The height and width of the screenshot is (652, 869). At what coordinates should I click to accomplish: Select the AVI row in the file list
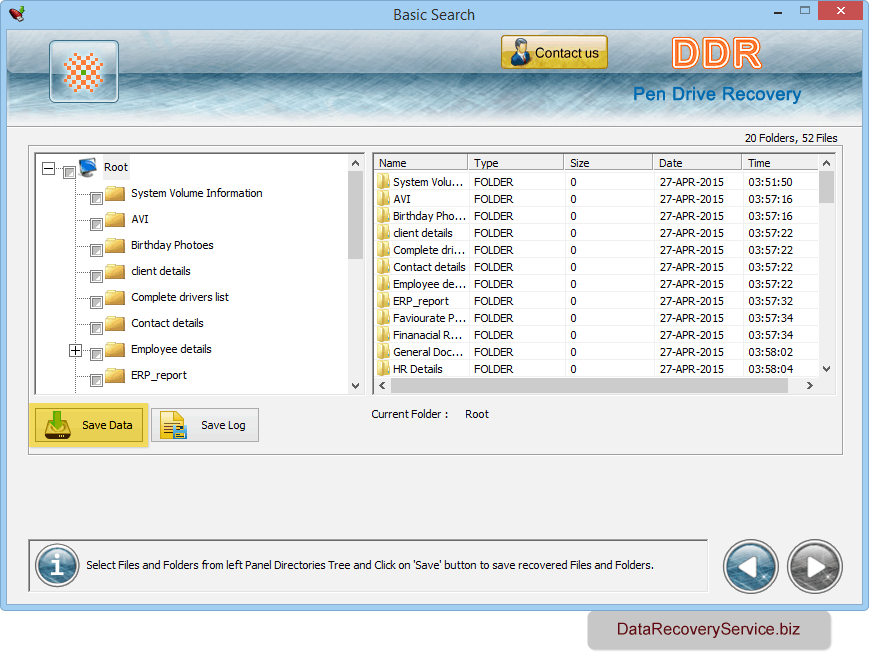pyautogui.click(x=596, y=199)
